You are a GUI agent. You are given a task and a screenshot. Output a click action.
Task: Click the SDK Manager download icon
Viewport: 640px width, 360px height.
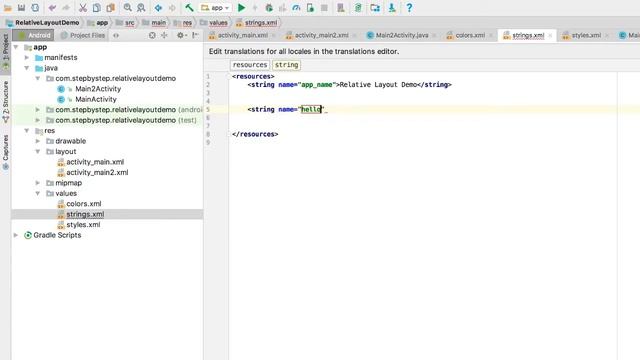tap(392, 7)
